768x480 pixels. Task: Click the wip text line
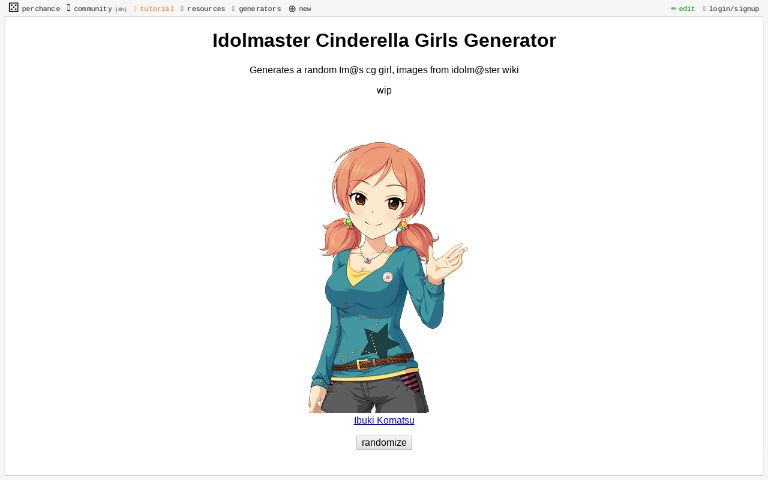384,90
